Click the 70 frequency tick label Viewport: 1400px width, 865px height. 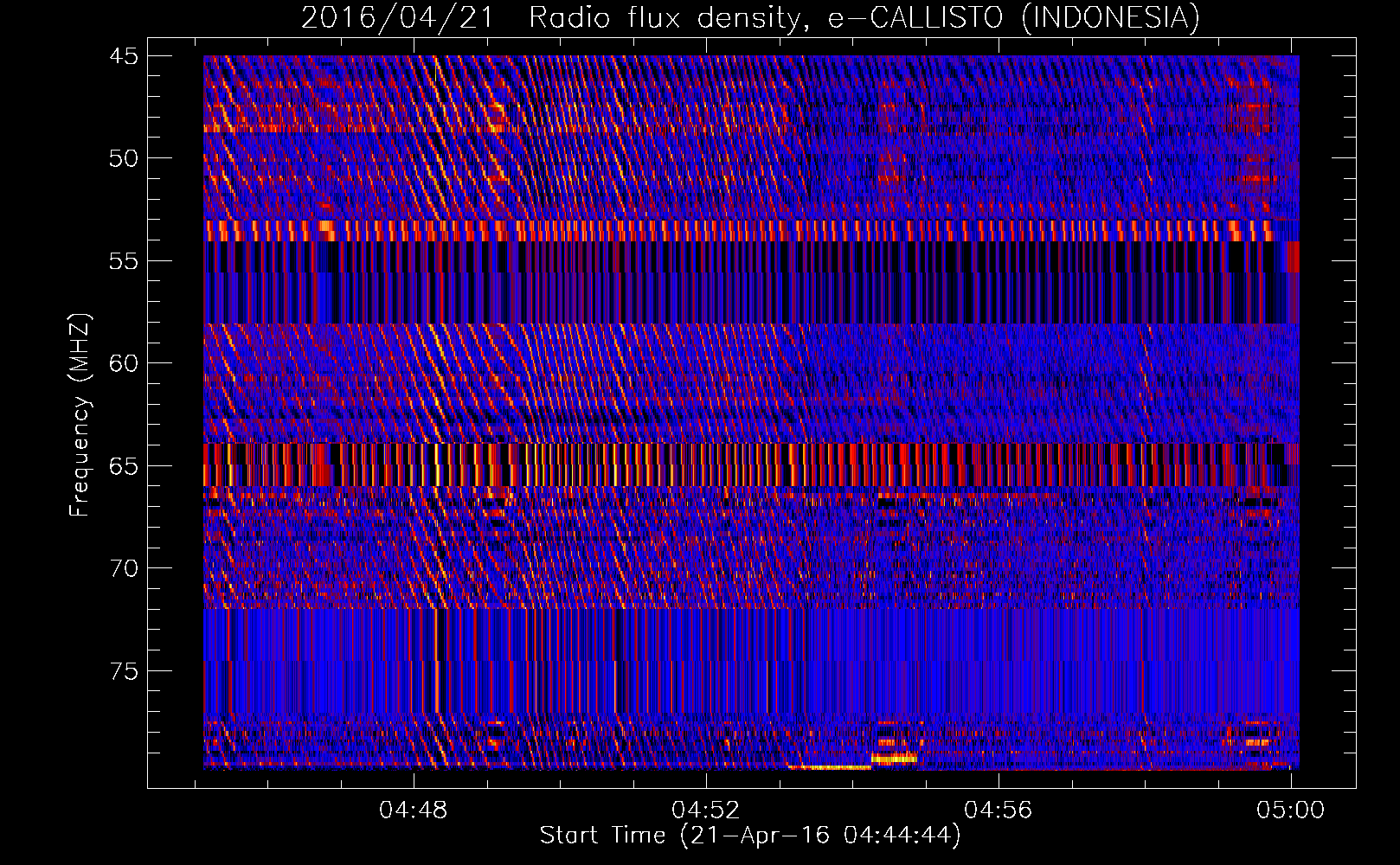click(x=123, y=568)
